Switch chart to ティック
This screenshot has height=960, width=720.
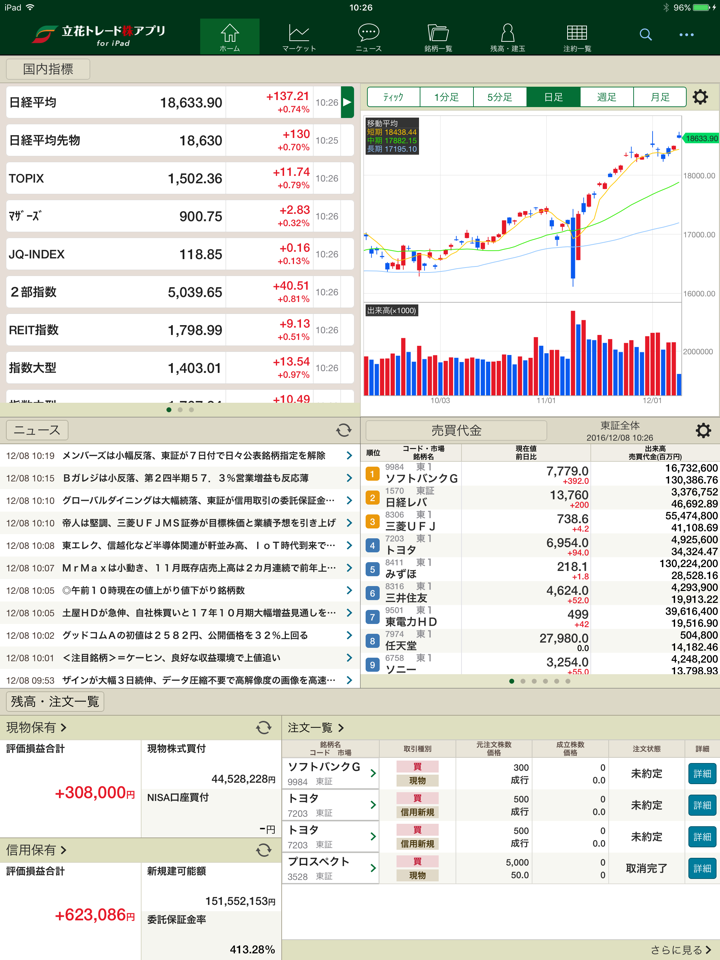[394, 97]
